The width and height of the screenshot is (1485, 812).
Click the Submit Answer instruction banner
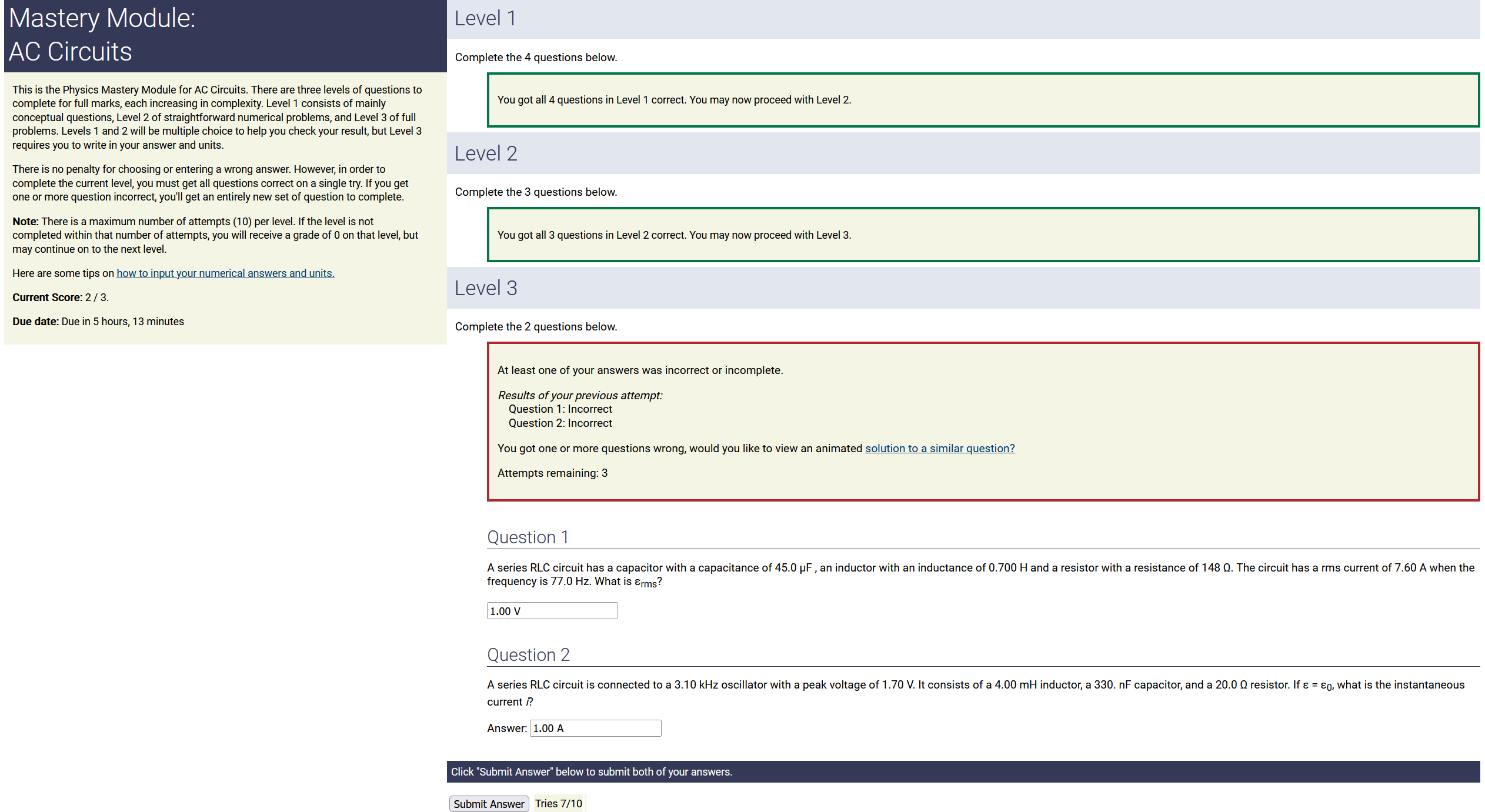[591, 771]
